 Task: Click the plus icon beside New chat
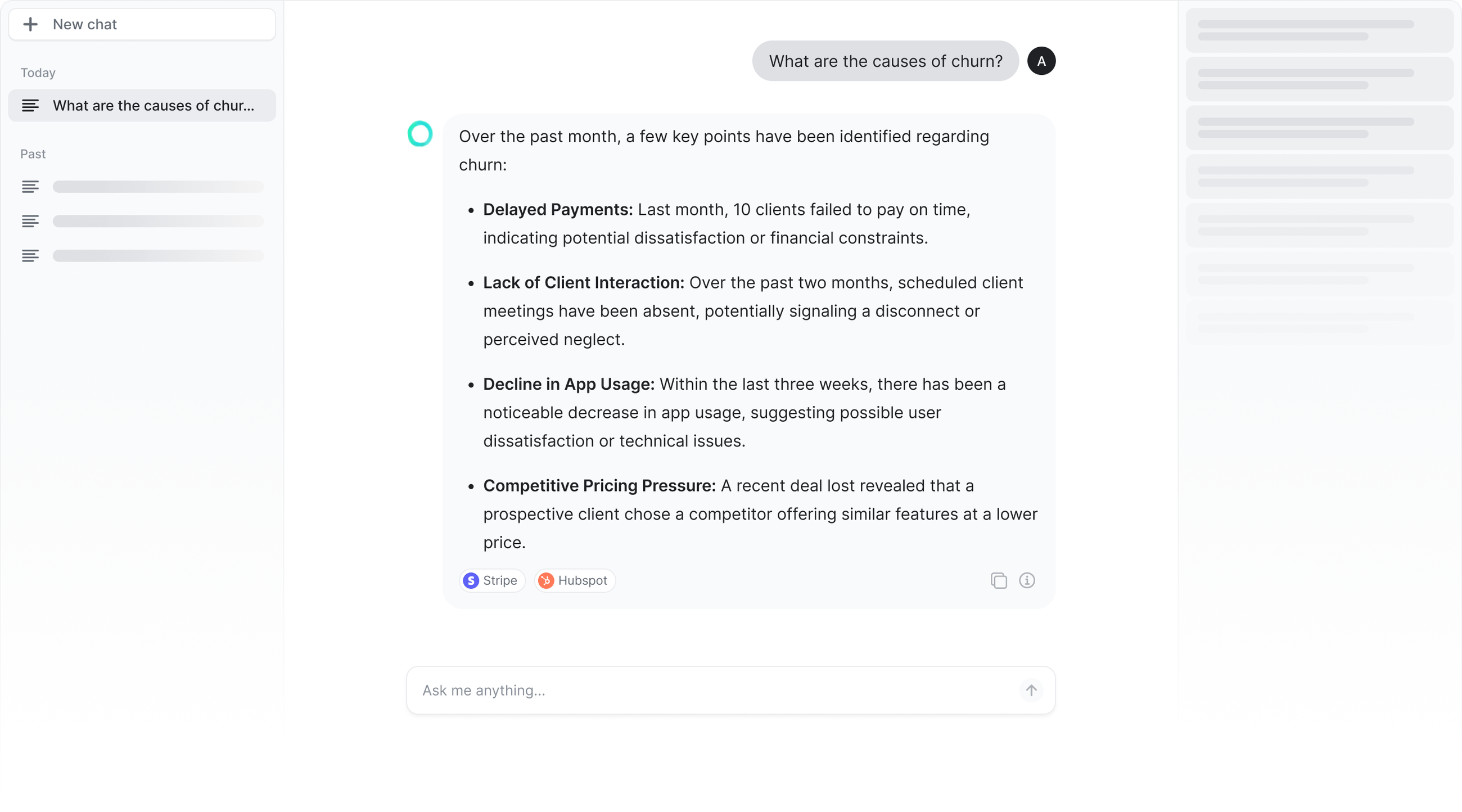click(x=31, y=24)
